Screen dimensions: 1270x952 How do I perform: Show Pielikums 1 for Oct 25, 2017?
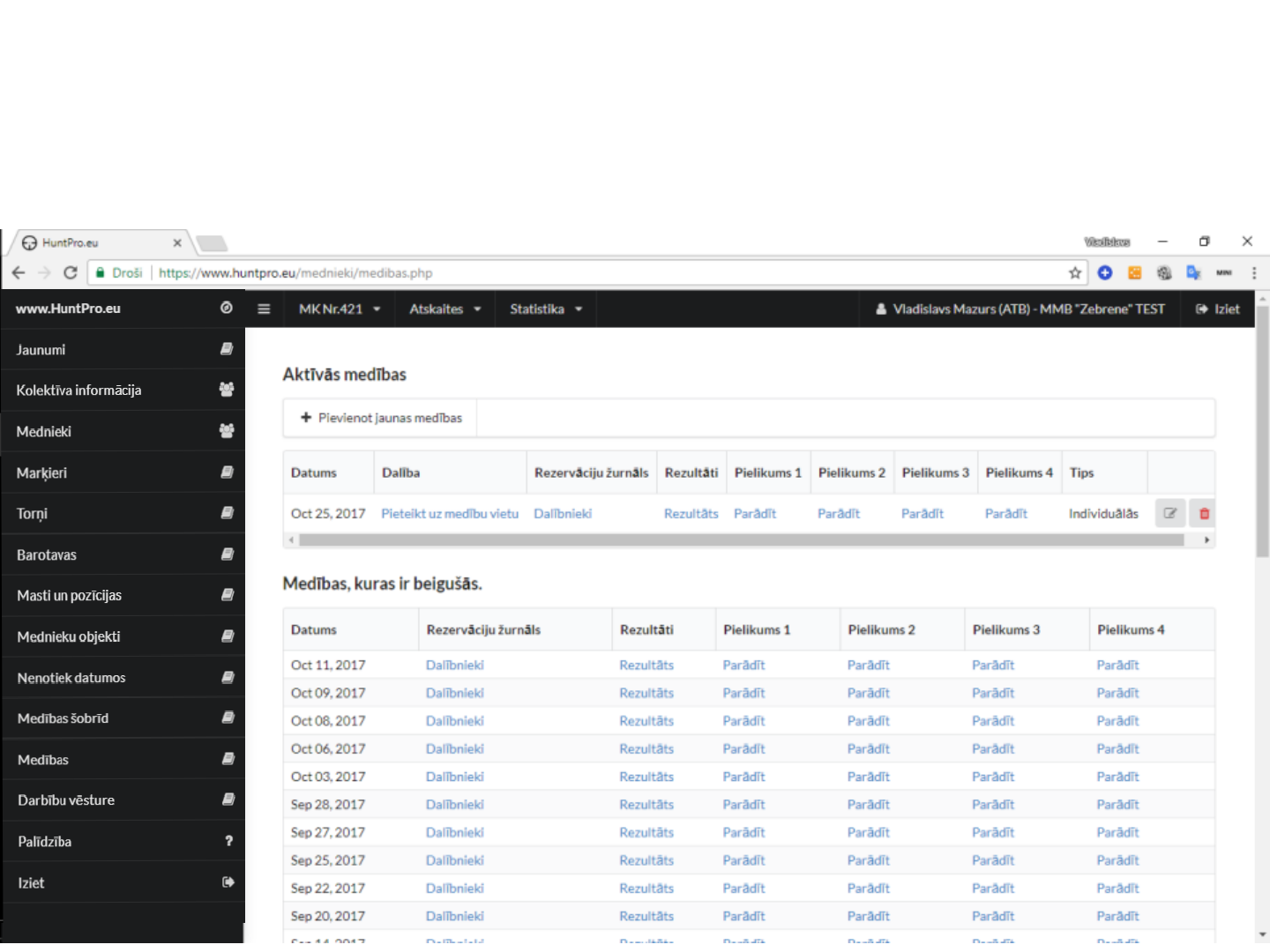click(755, 514)
